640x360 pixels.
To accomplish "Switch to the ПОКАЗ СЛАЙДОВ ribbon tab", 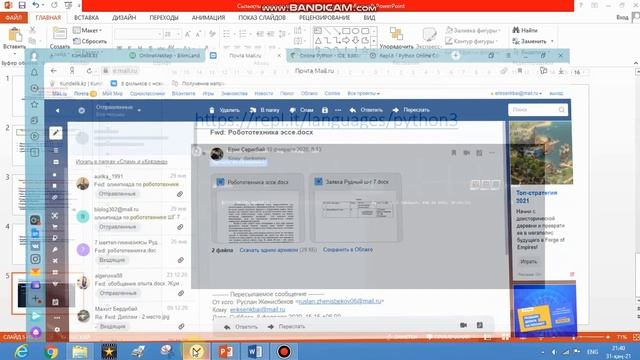I will pyautogui.click(x=262, y=18).
